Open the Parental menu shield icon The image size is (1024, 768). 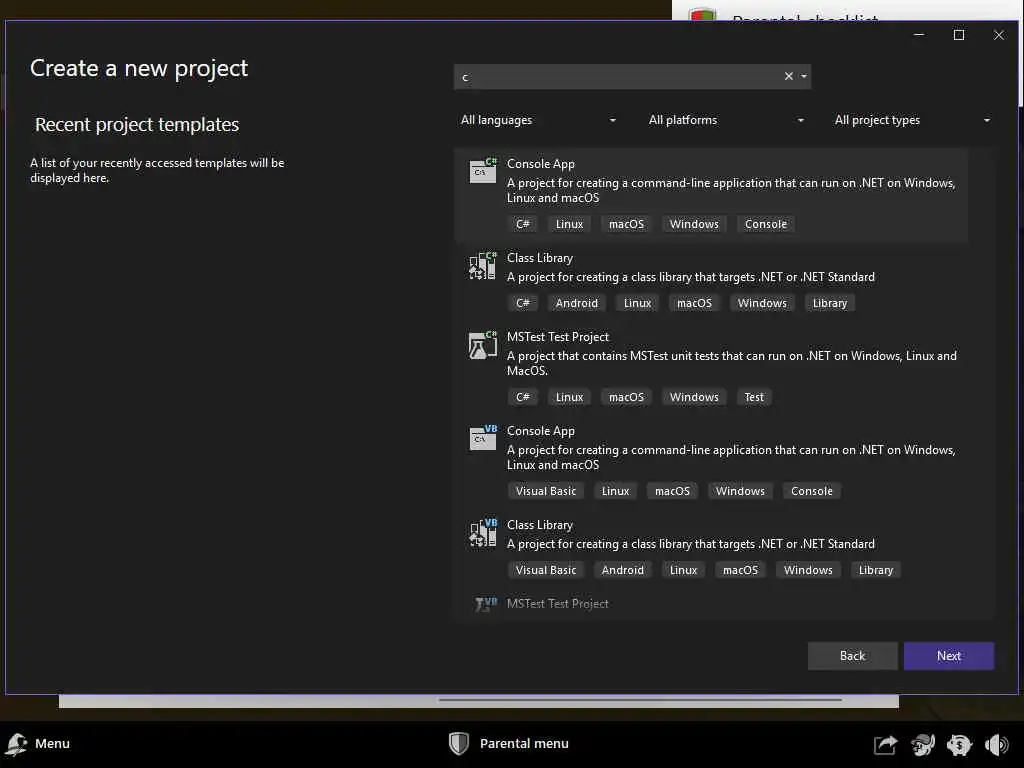pos(459,743)
